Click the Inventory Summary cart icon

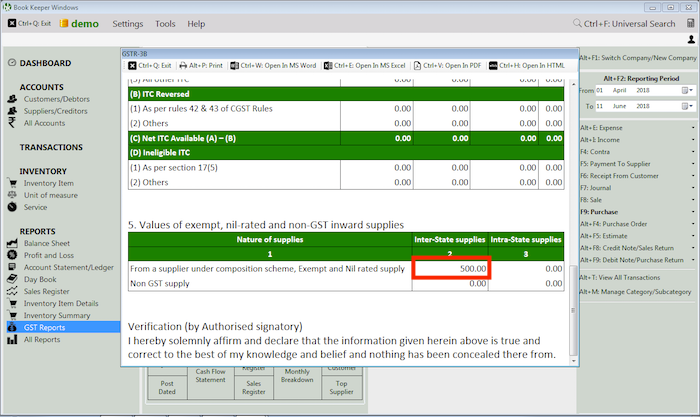click(12, 315)
